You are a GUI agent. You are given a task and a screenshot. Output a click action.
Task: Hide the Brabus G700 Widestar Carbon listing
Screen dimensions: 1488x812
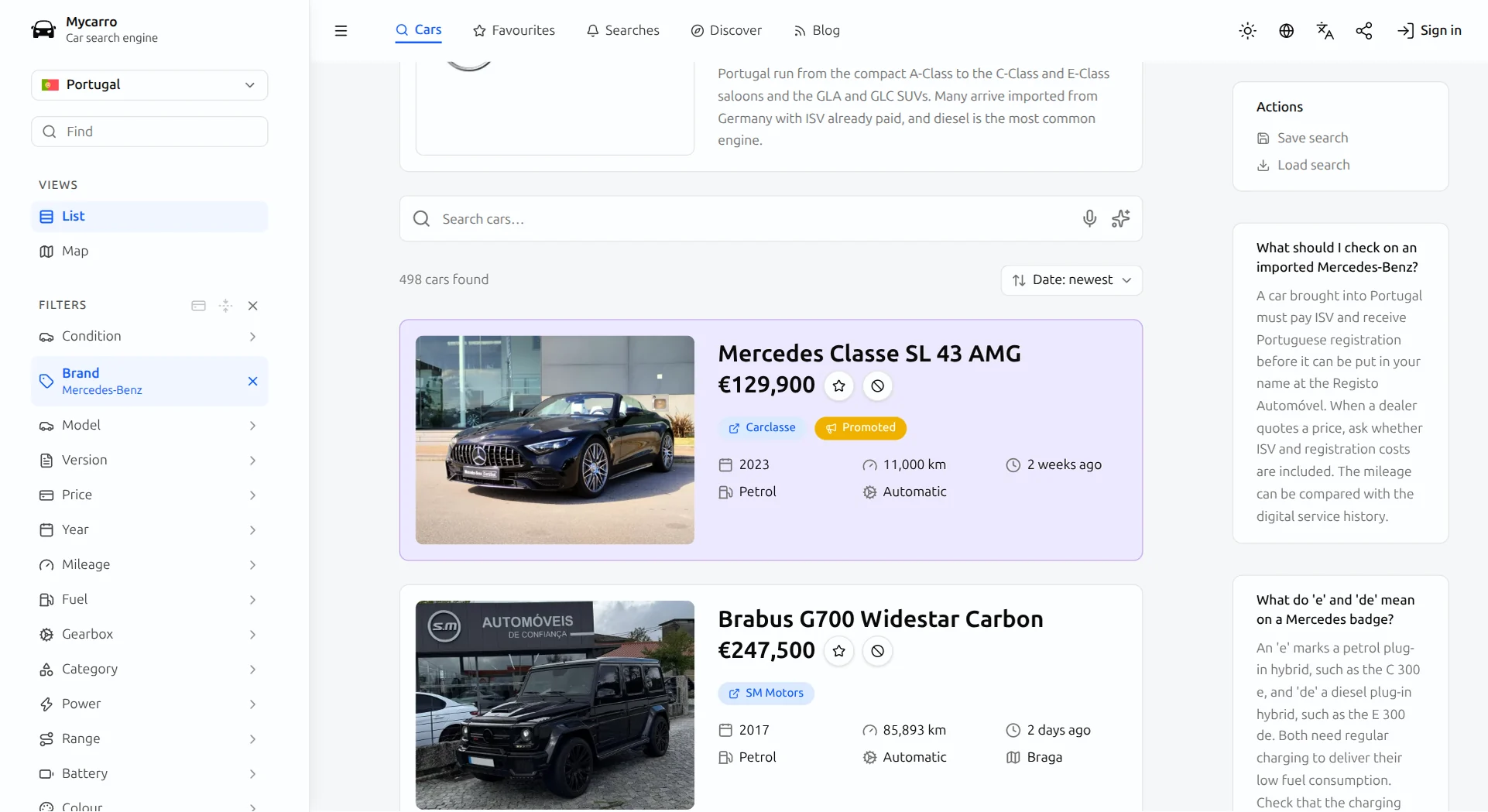point(877,651)
